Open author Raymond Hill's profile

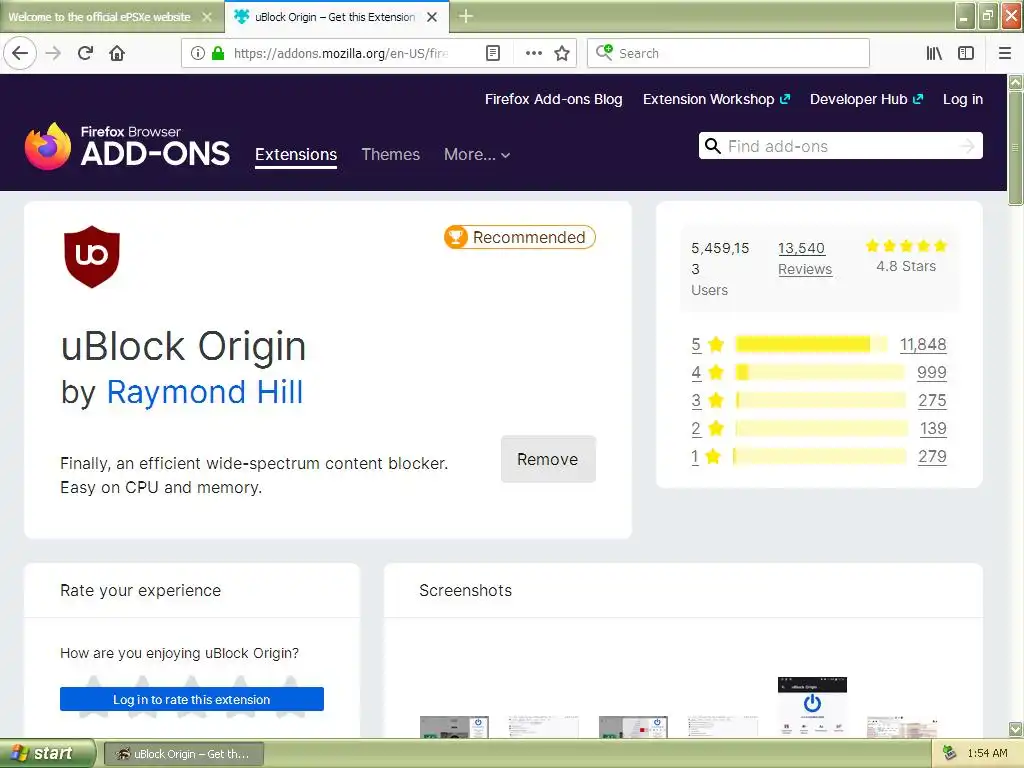pyautogui.click(x=204, y=392)
